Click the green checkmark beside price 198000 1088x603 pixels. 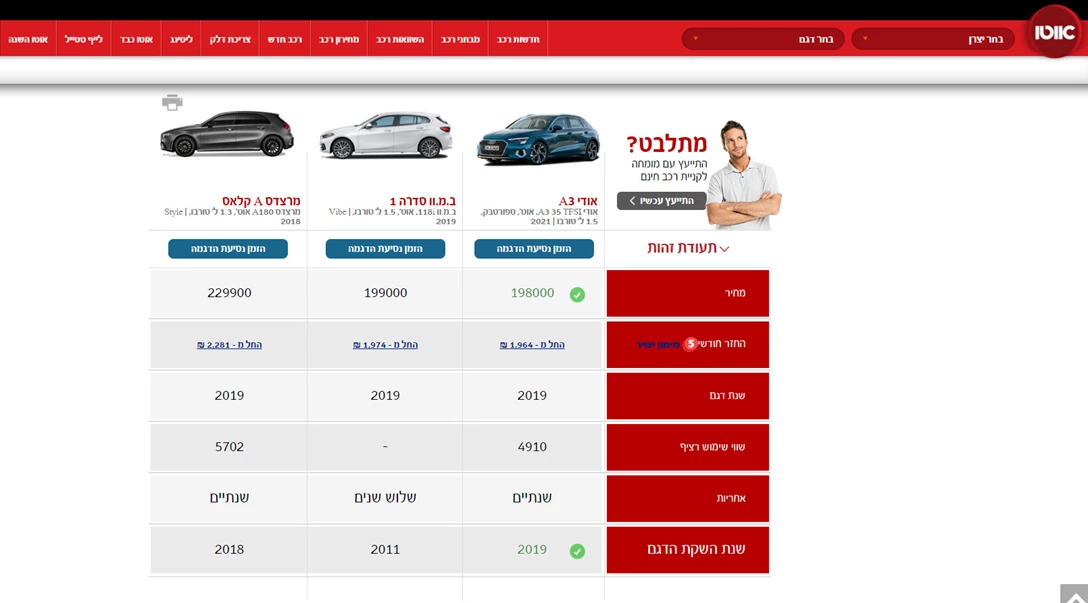click(x=577, y=294)
